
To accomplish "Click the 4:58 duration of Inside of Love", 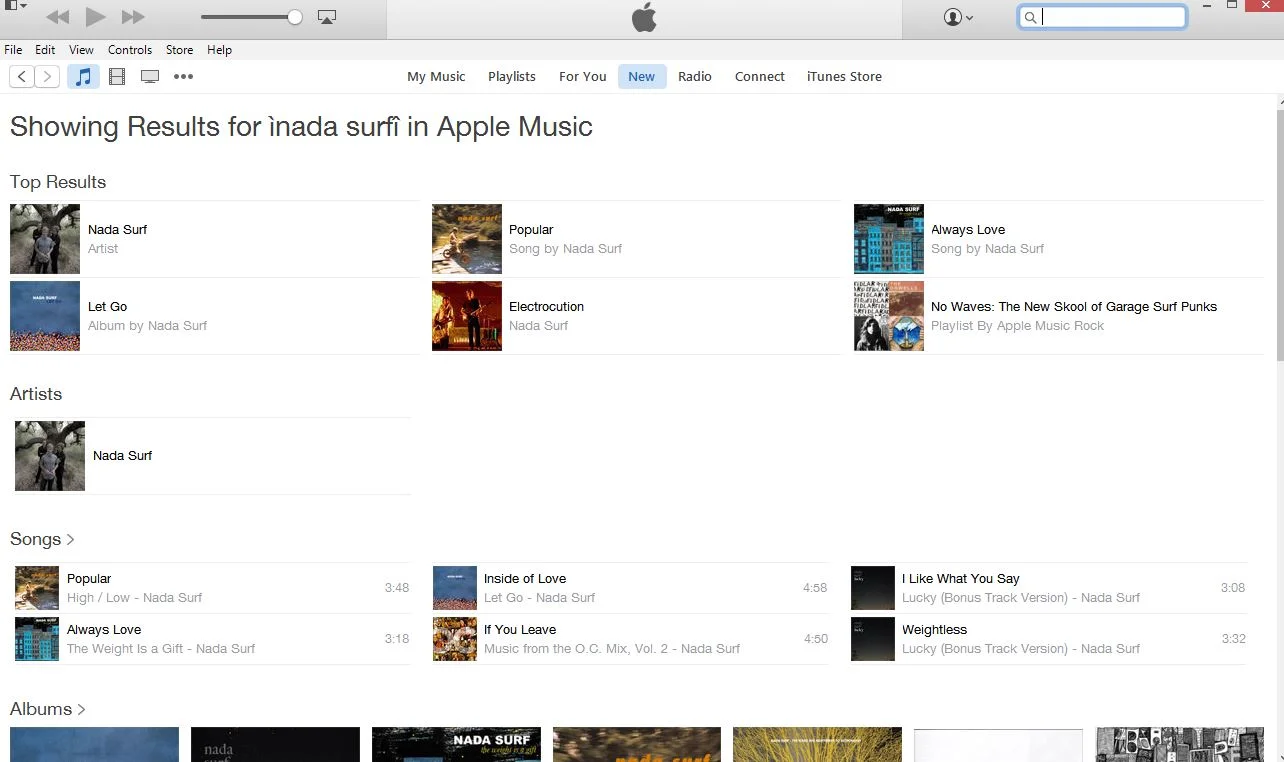I will [815, 588].
